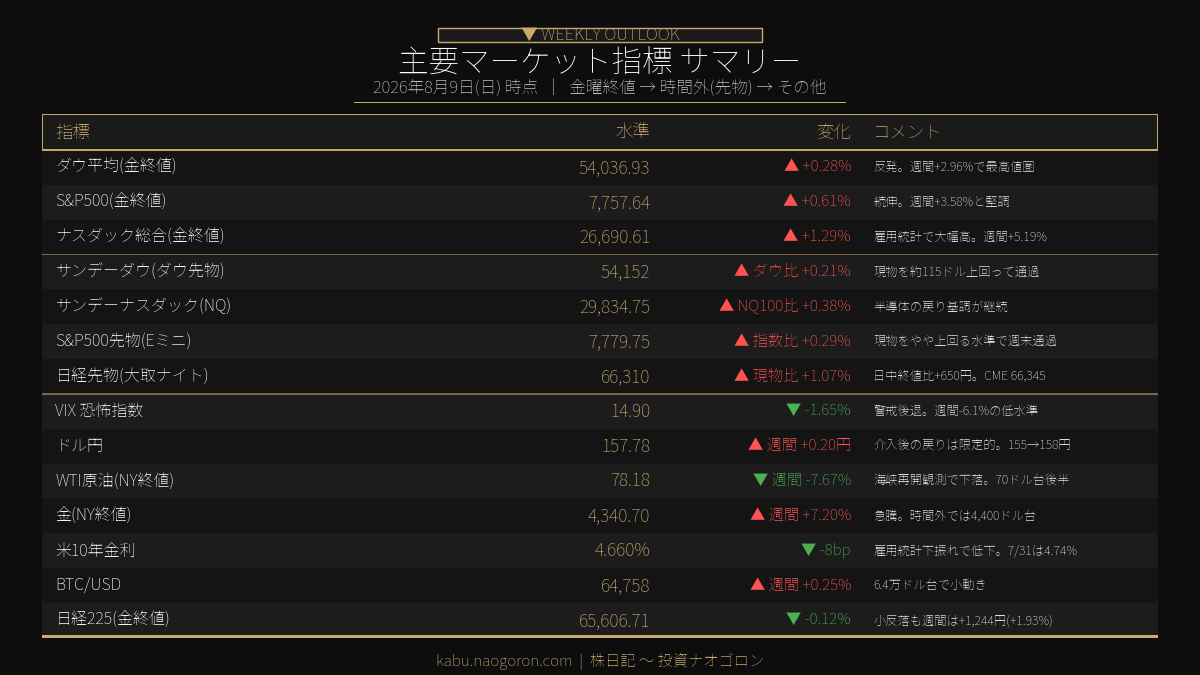The height and width of the screenshot is (675, 1200).
Task: Click the red up arrow beside 現物比 +1.07%
Action: [741, 375]
